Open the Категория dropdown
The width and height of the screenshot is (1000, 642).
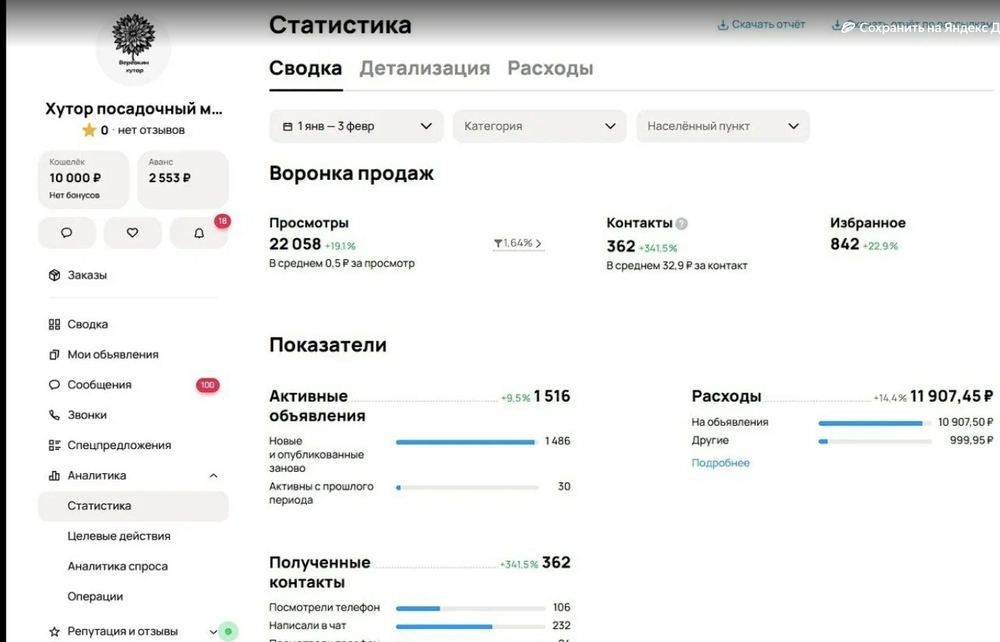pyautogui.click(x=540, y=126)
